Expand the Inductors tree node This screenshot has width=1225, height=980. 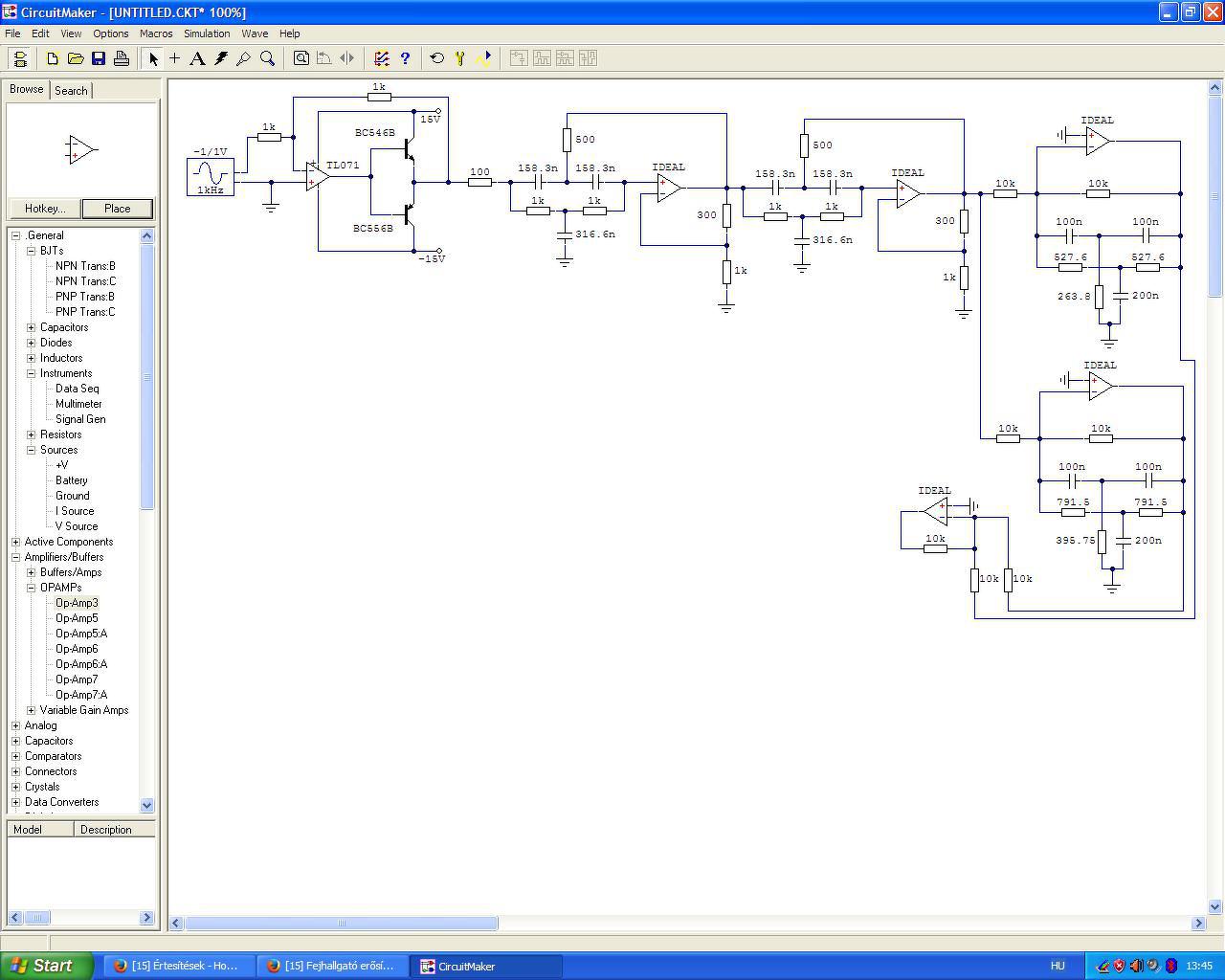[32, 358]
